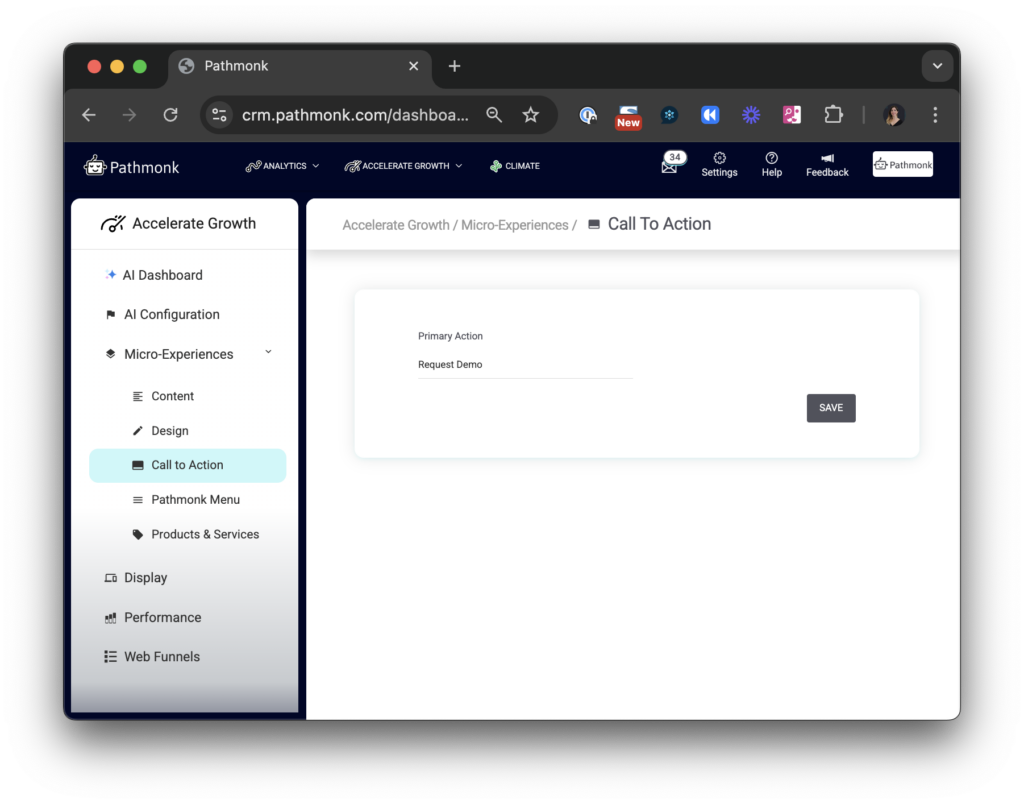Open Micro-Experiences breadcrumb link
1024x804 pixels.
click(515, 224)
